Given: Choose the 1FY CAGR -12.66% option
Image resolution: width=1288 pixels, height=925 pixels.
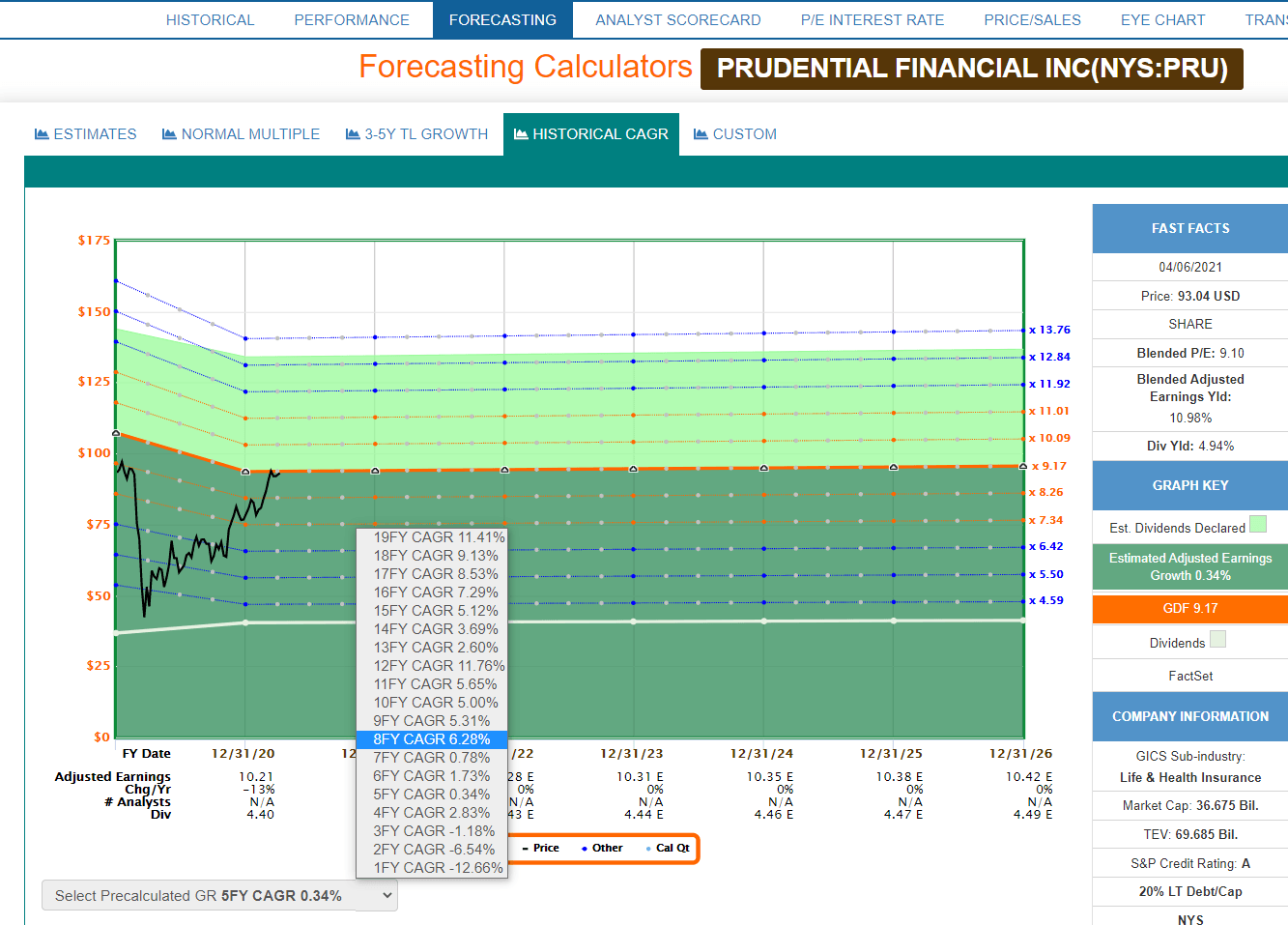Looking at the screenshot, I should 432,868.
